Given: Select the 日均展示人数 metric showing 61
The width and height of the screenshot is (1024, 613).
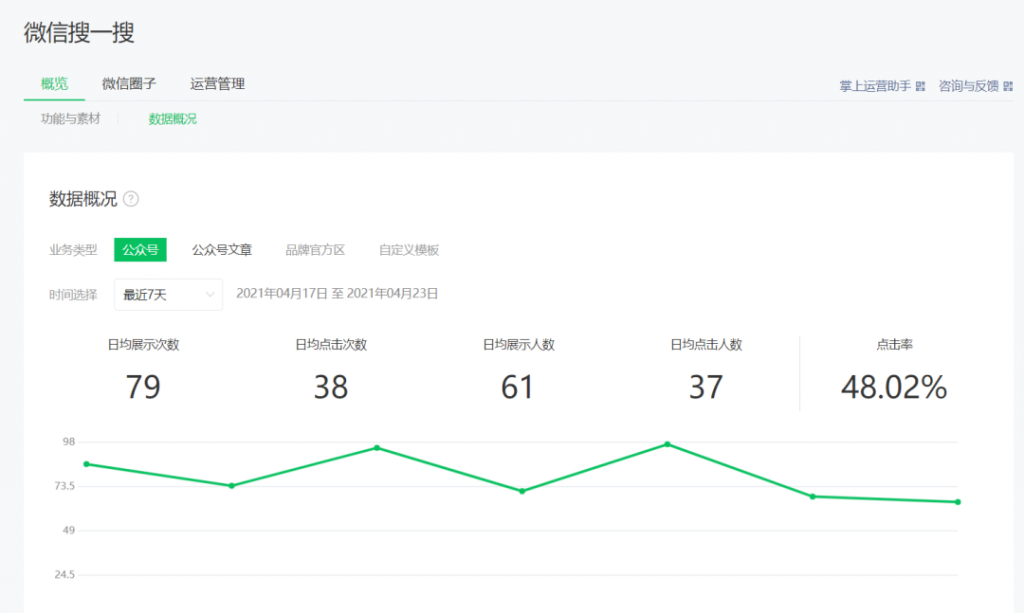Looking at the screenshot, I should click(519, 371).
